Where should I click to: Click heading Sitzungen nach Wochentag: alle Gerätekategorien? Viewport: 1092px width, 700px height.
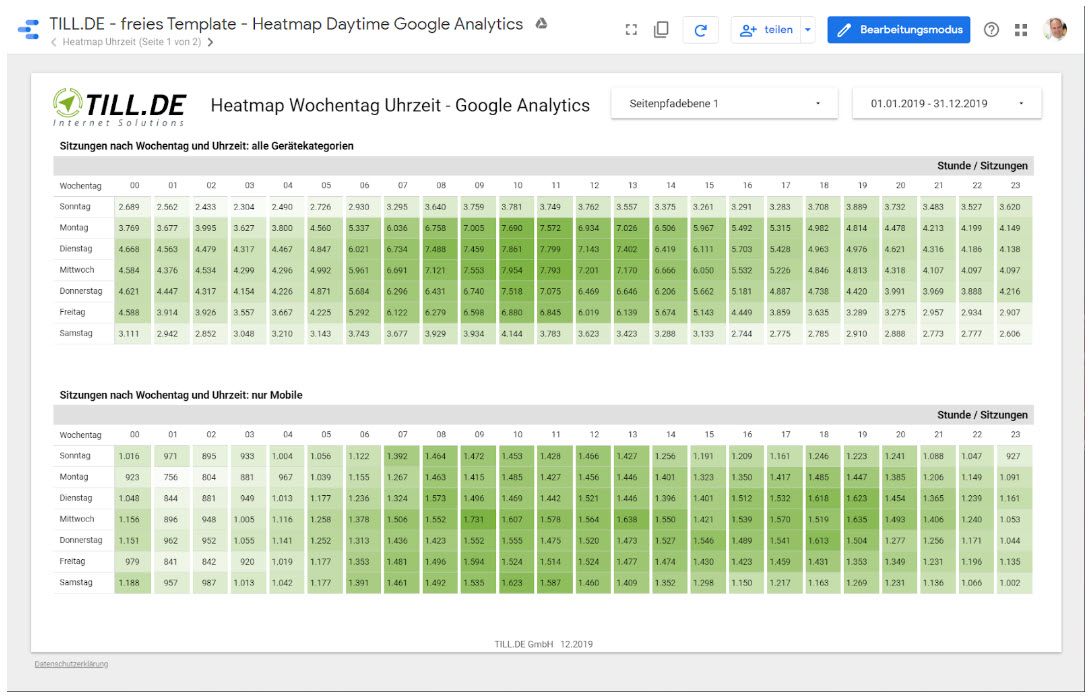(x=207, y=146)
